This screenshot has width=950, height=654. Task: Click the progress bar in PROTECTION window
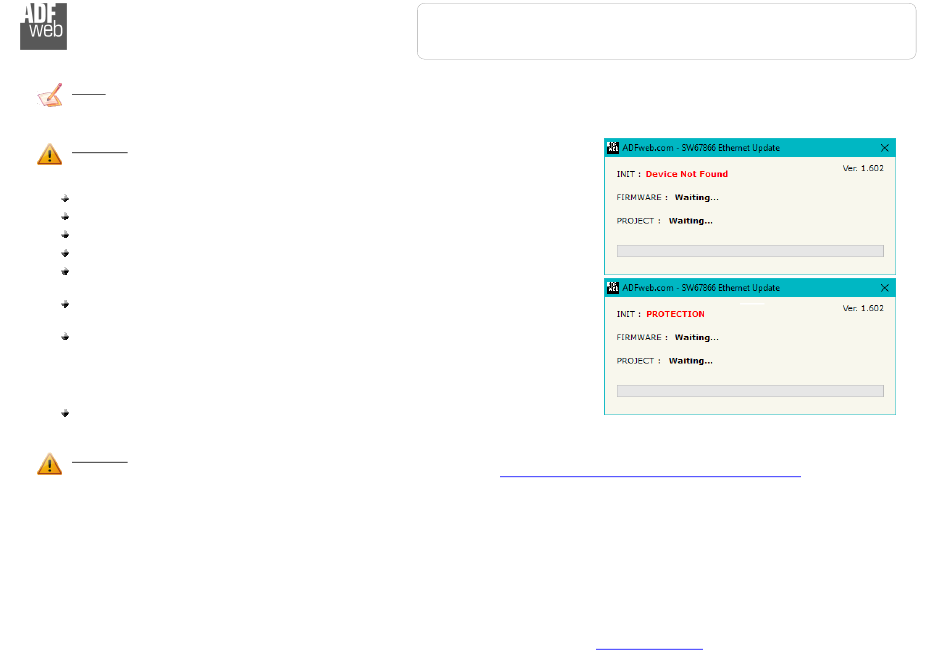(x=750, y=391)
